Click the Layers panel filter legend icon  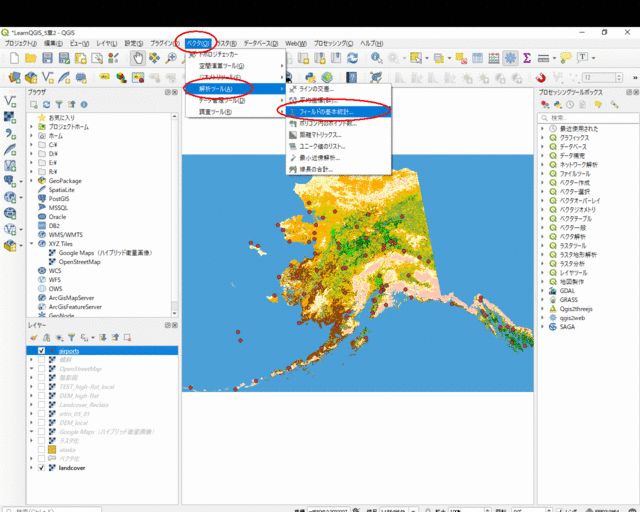click(x=71, y=338)
